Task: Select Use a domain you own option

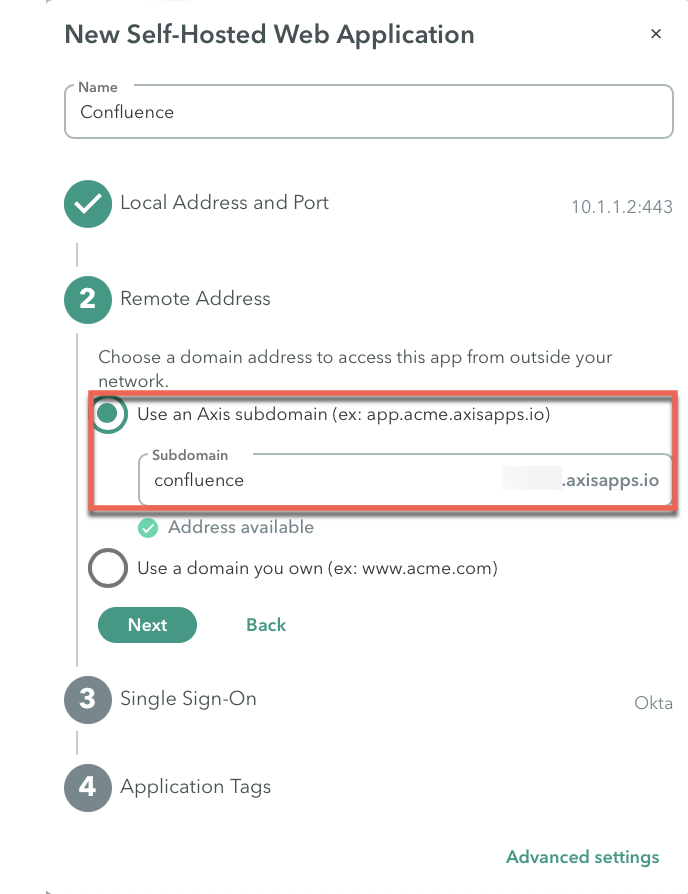Action: coord(108,568)
